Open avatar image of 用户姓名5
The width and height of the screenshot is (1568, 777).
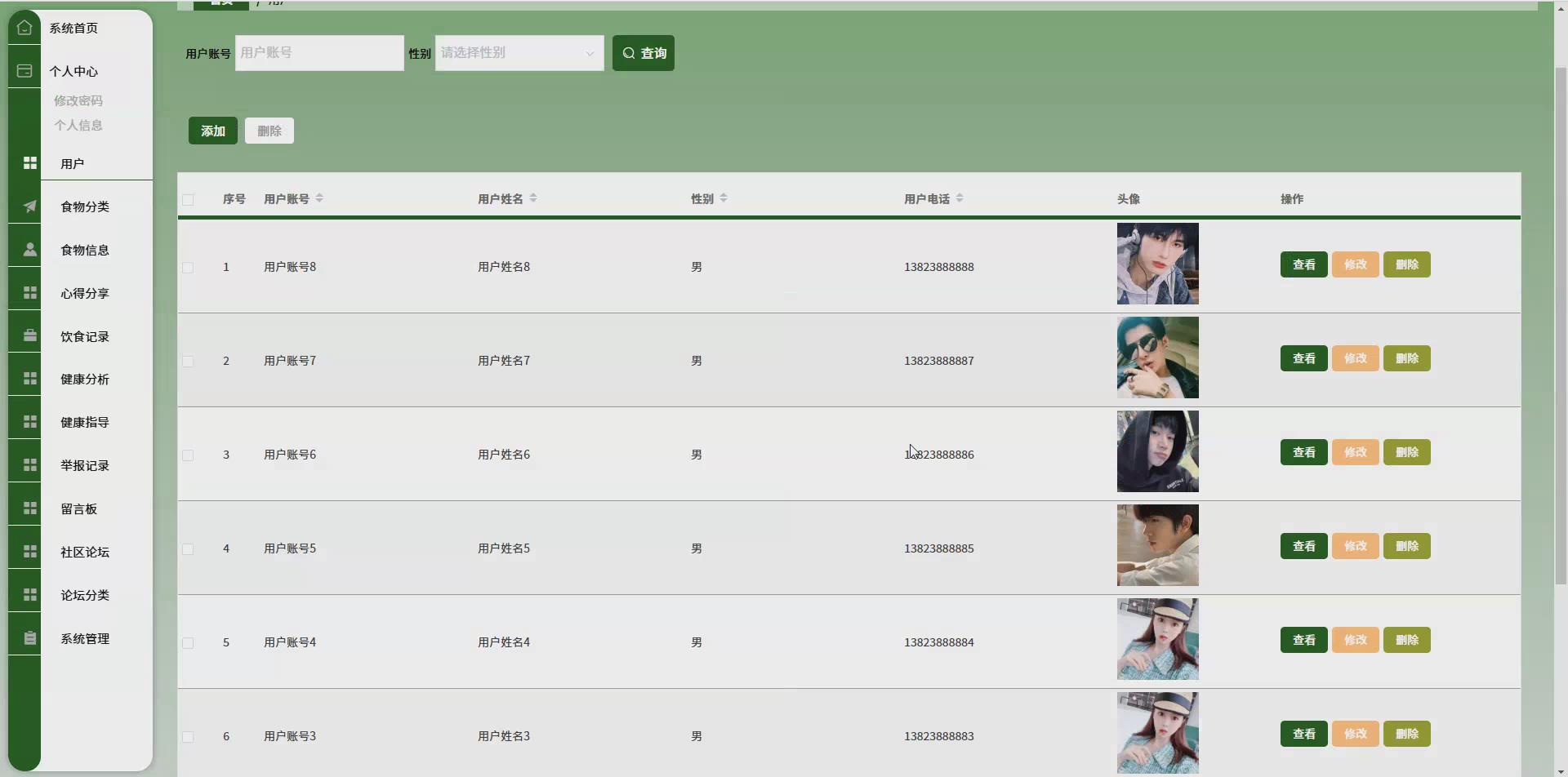pyautogui.click(x=1158, y=545)
